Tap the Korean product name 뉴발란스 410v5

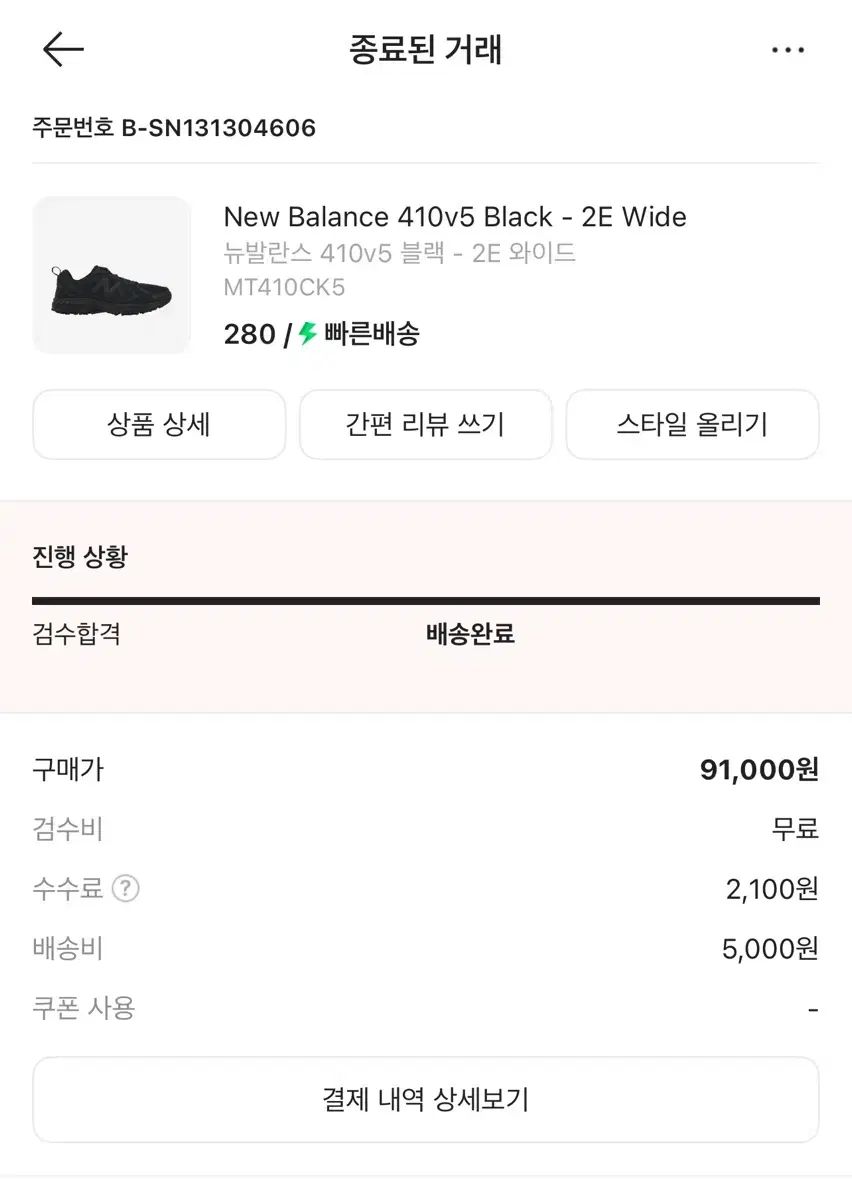399,253
